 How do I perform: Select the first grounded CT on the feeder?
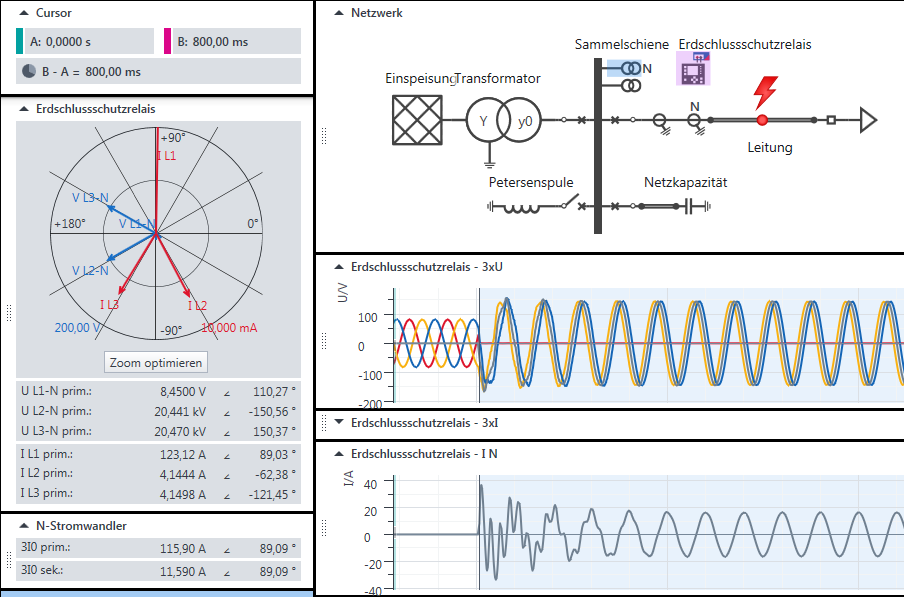tap(661, 122)
